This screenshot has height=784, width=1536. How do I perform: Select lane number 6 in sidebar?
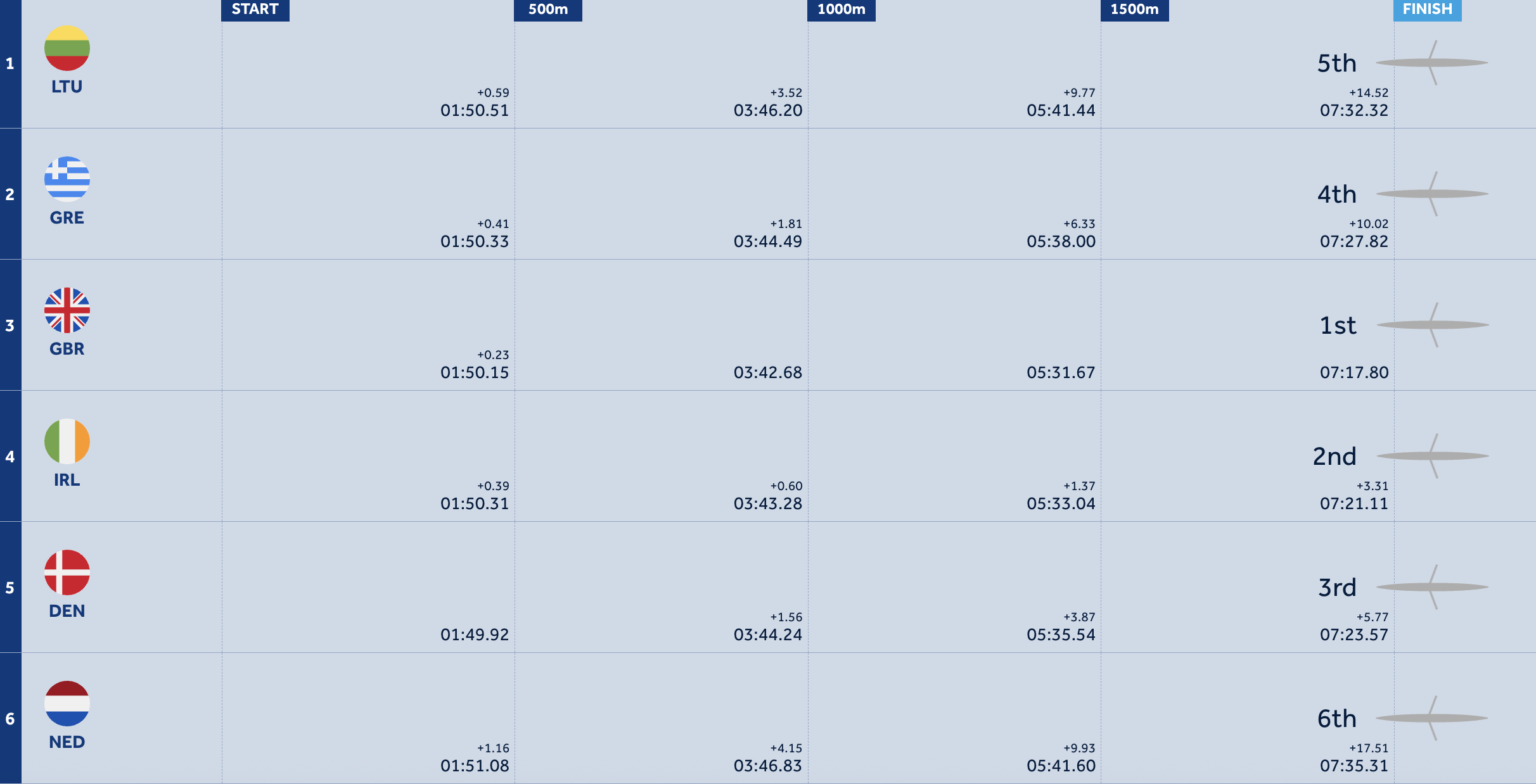[x=10, y=719]
